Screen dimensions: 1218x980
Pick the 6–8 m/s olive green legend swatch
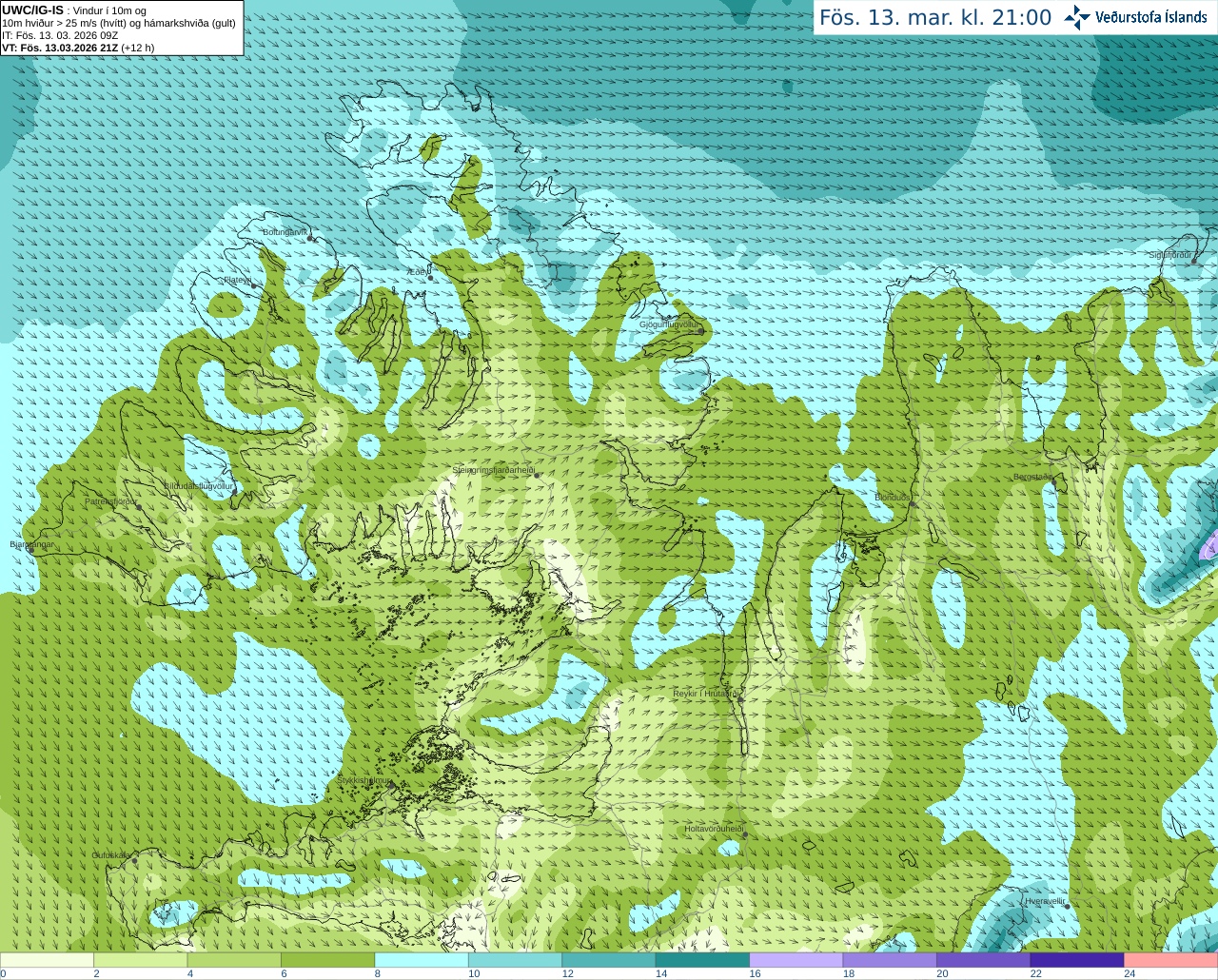click(x=327, y=960)
